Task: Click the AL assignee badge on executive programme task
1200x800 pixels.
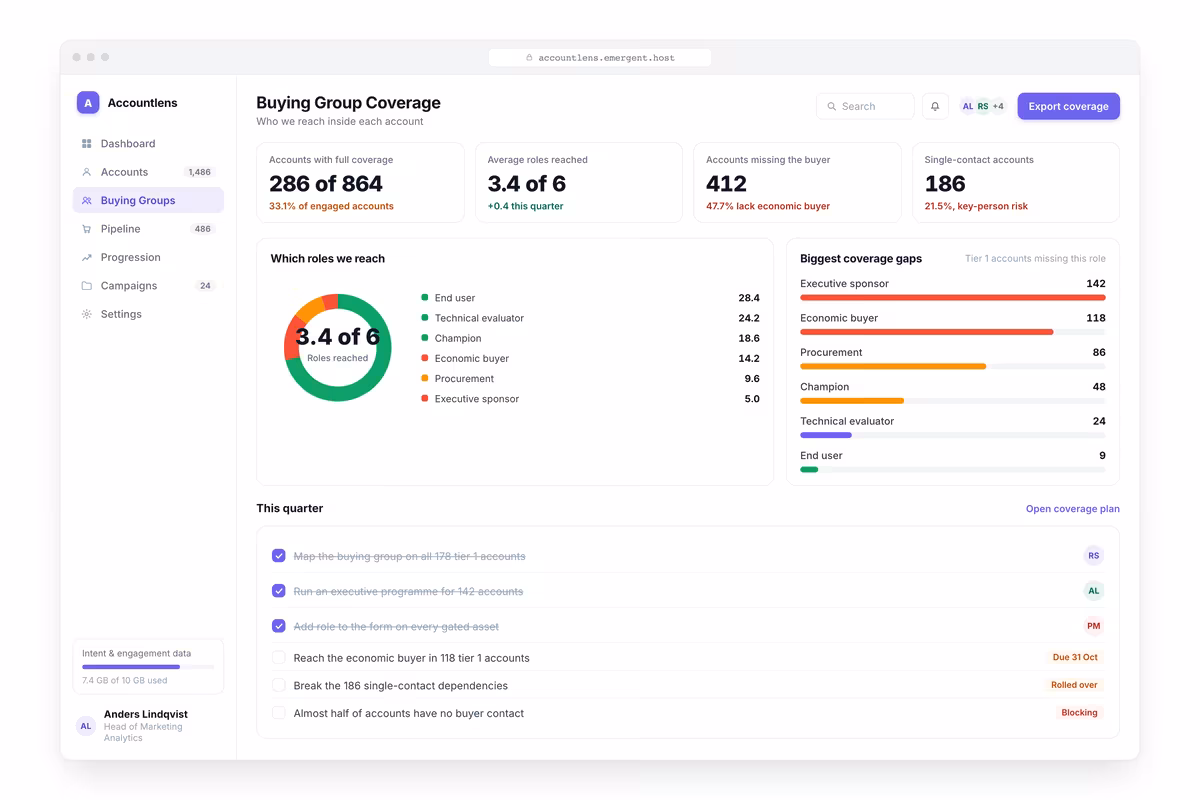Action: pyautogui.click(x=1093, y=591)
